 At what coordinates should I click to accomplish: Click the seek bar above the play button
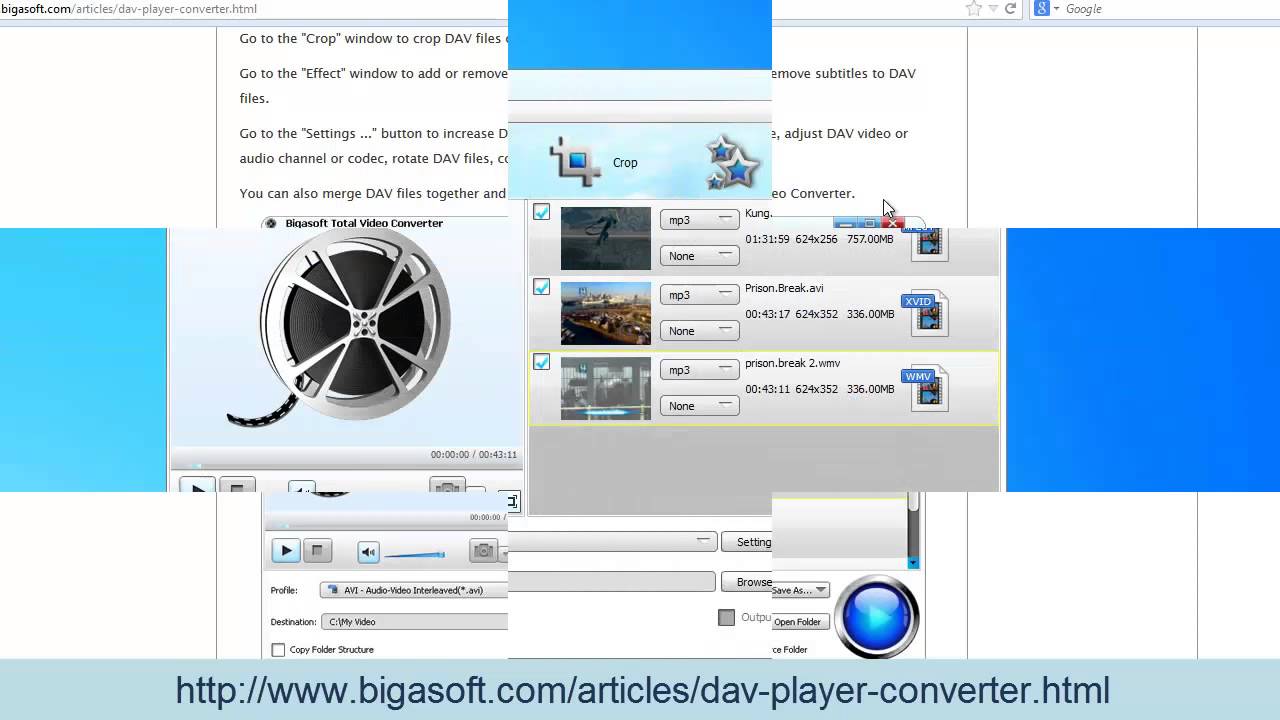pyautogui.click(x=386, y=526)
